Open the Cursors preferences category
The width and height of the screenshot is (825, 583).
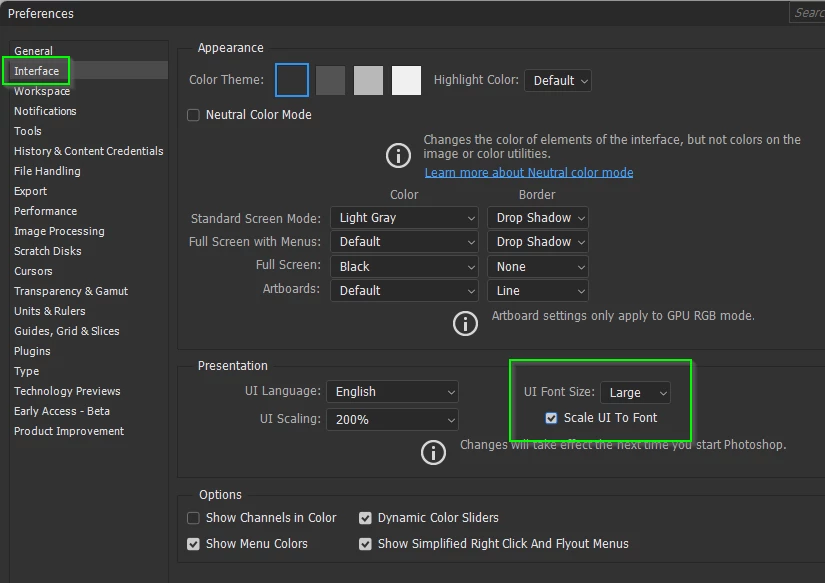(x=33, y=271)
